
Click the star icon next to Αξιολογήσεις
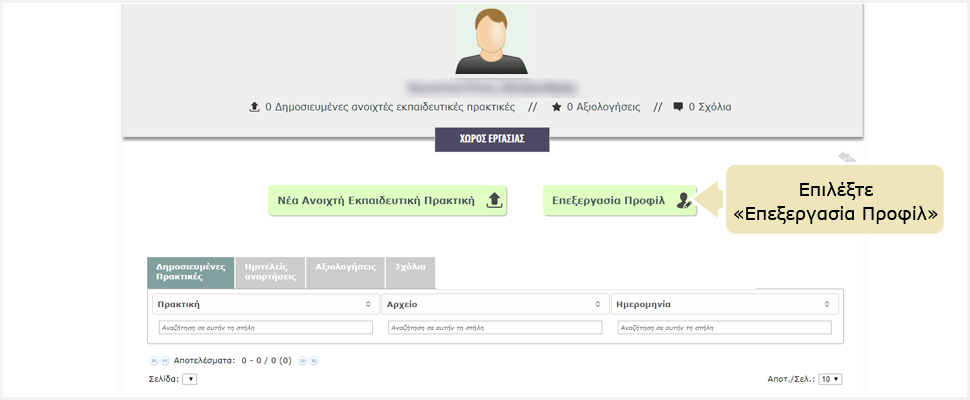(x=556, y=106)
